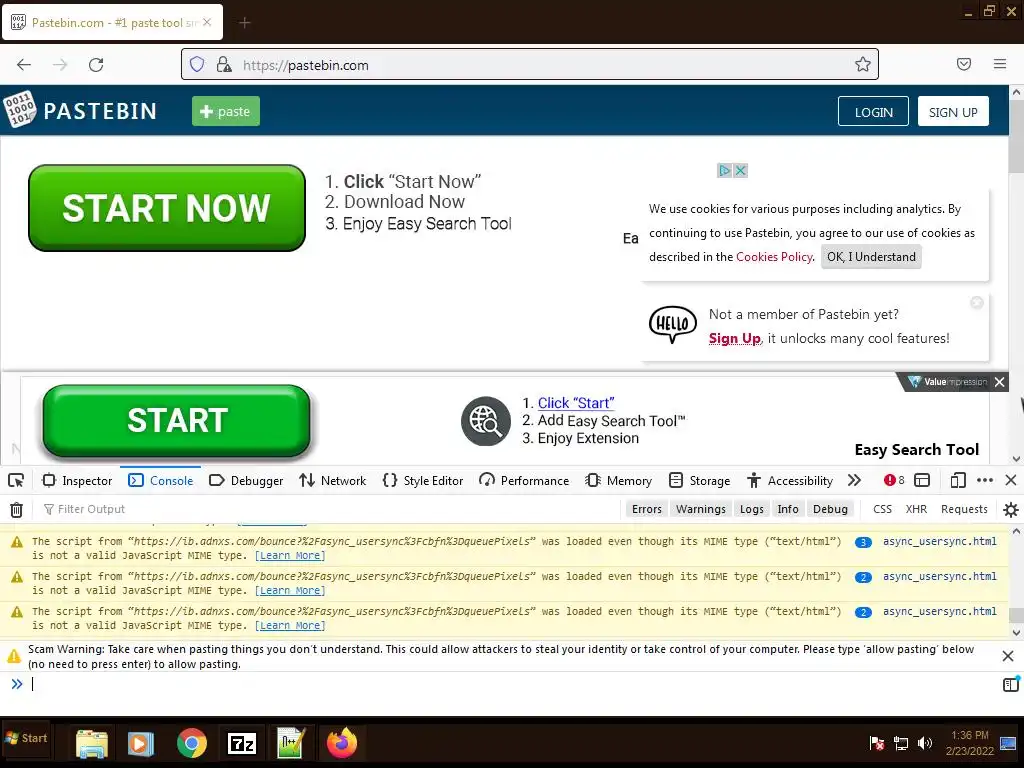Open Windows Explorer folder in taskbar

click(91, 743)
